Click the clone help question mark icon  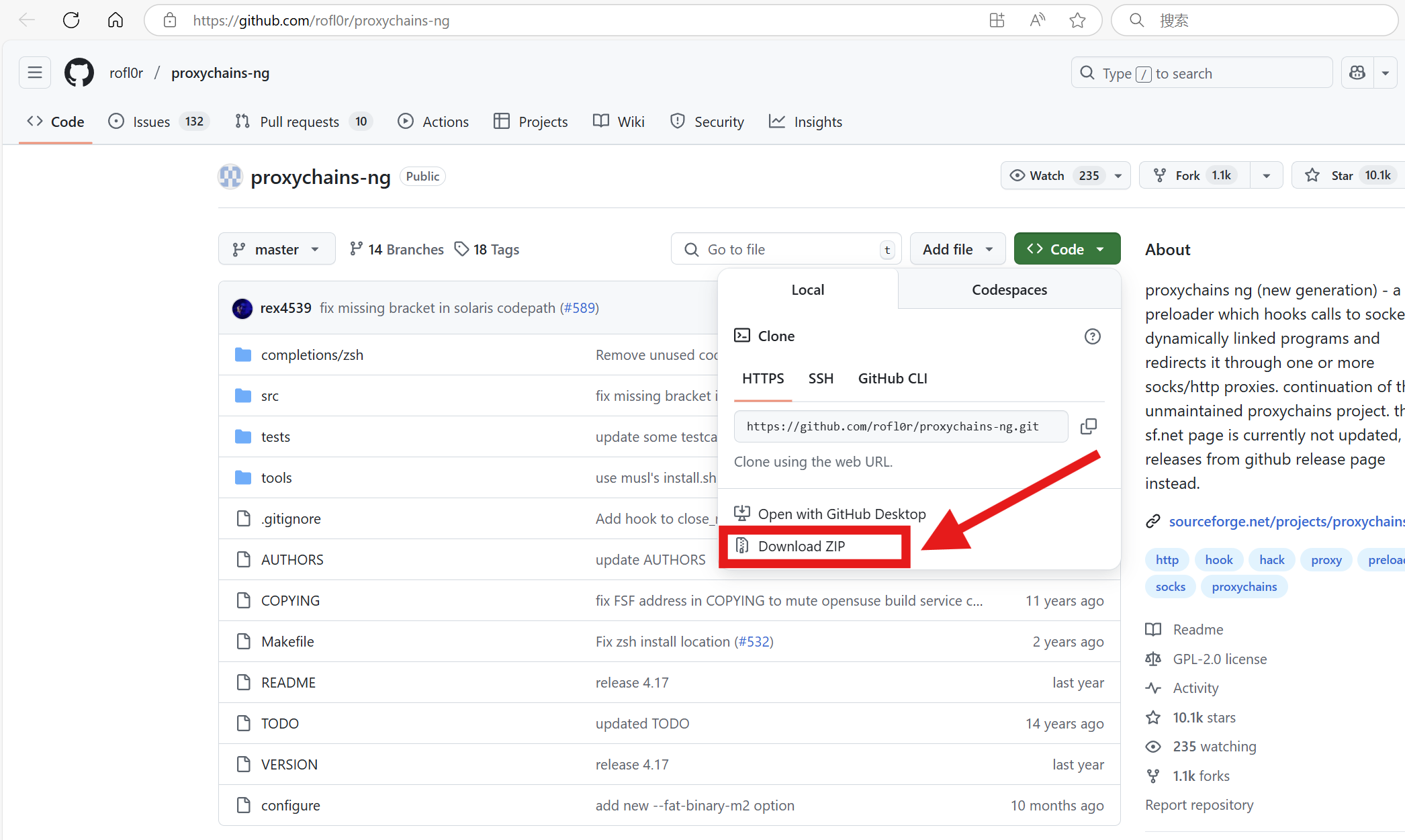coord(1092,336)
